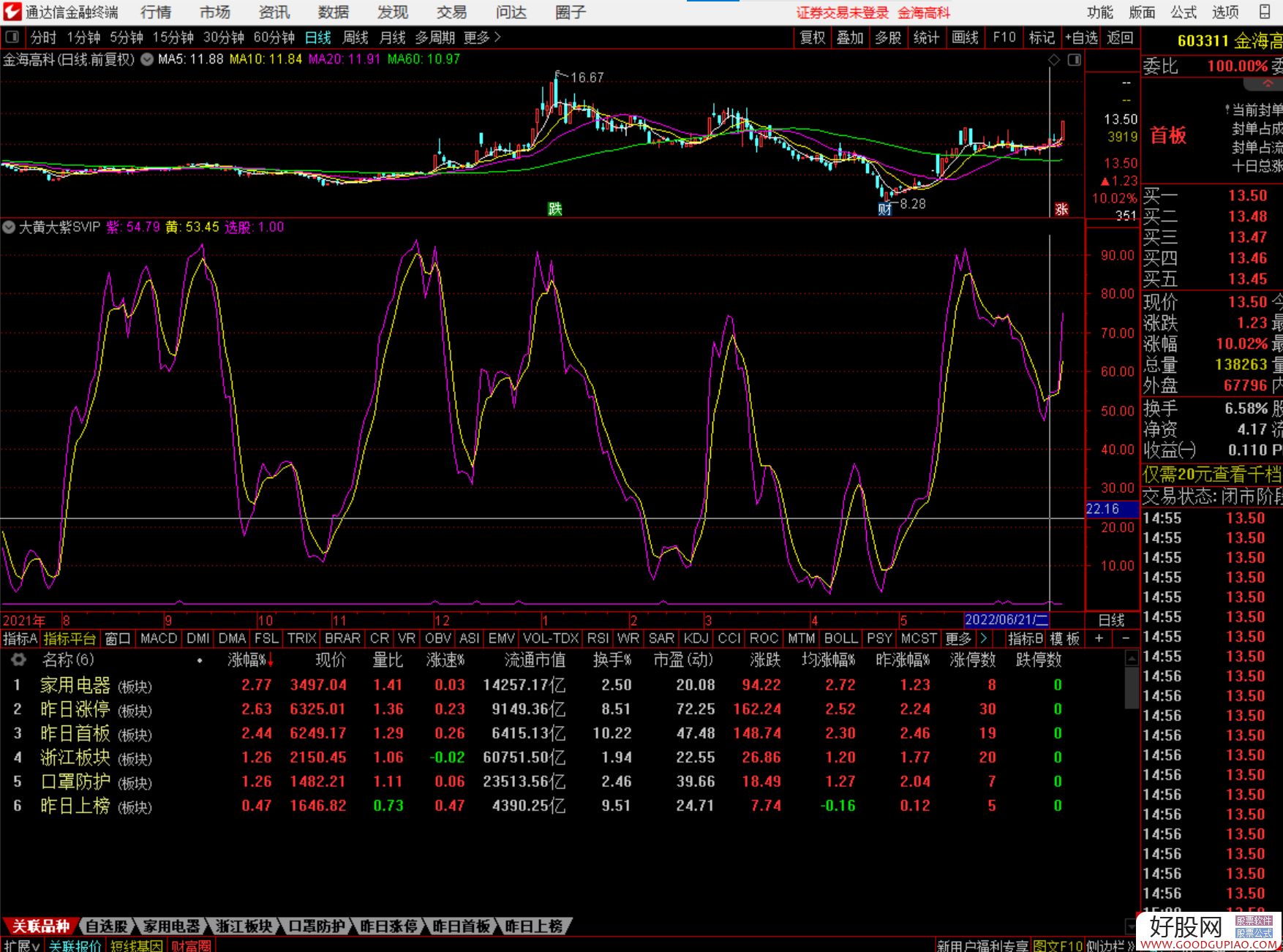Select 月线 monthly period

pos(392,37)
